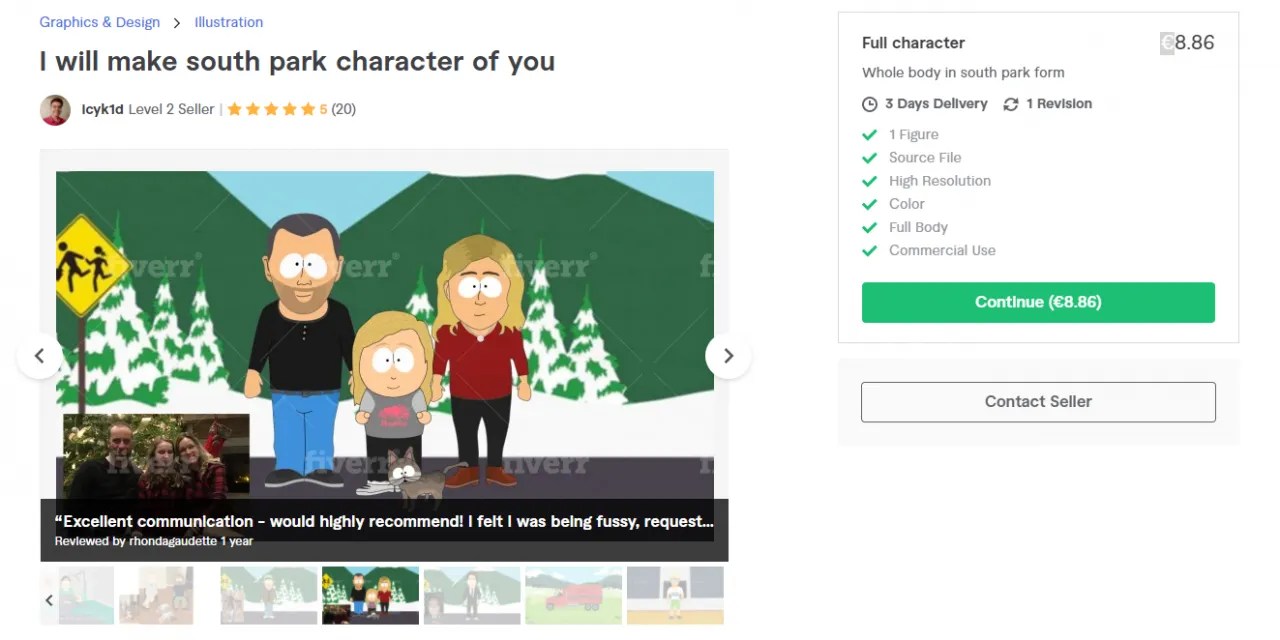Click the check mark beside High Resolution
Screen dimensions: 1280x640
pos(870,181)
